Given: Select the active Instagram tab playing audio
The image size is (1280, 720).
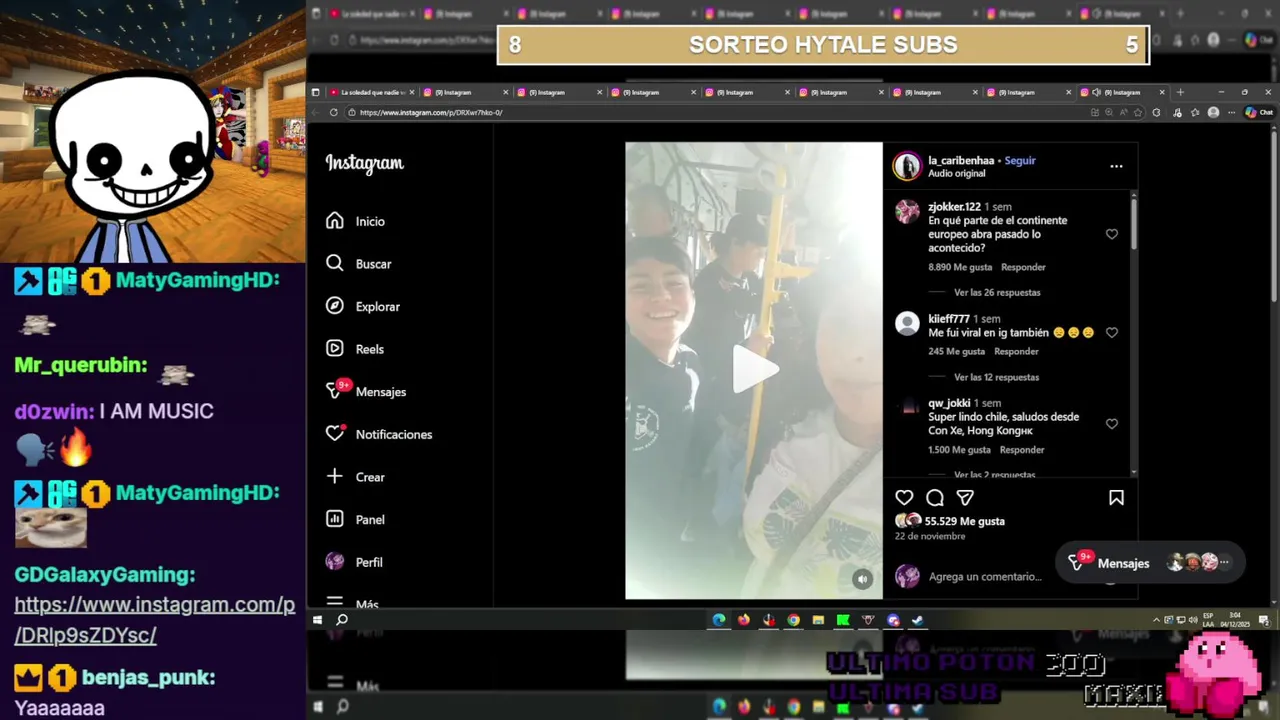Looking at the screenshot, I should pyautogui.click(x=1122, y=92).
